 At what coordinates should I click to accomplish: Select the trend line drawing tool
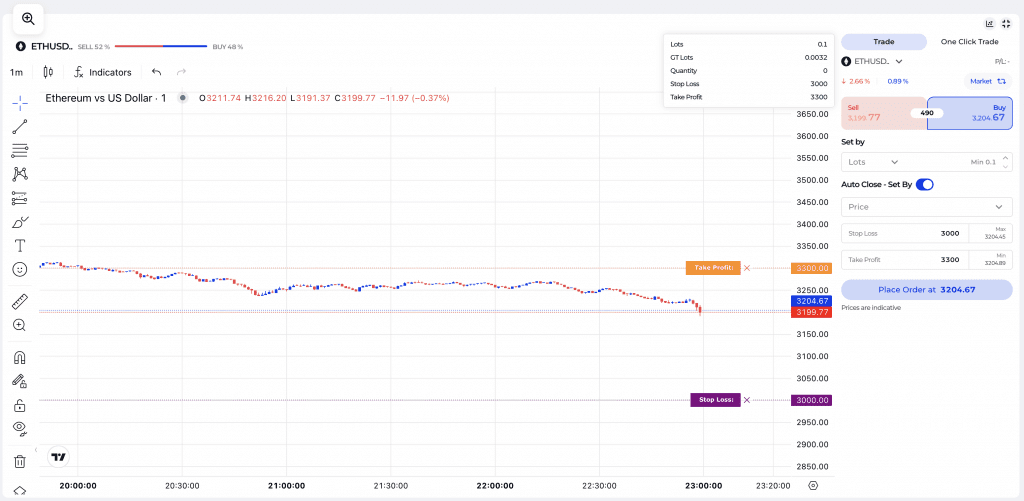coord(20,126)
